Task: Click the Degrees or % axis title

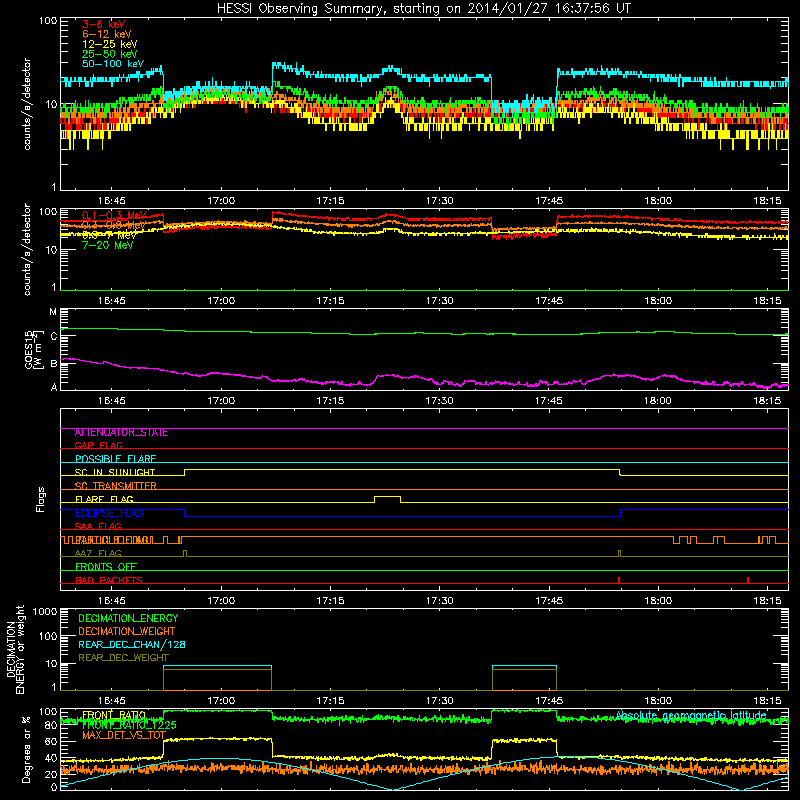Action: [x=27, y=749]
